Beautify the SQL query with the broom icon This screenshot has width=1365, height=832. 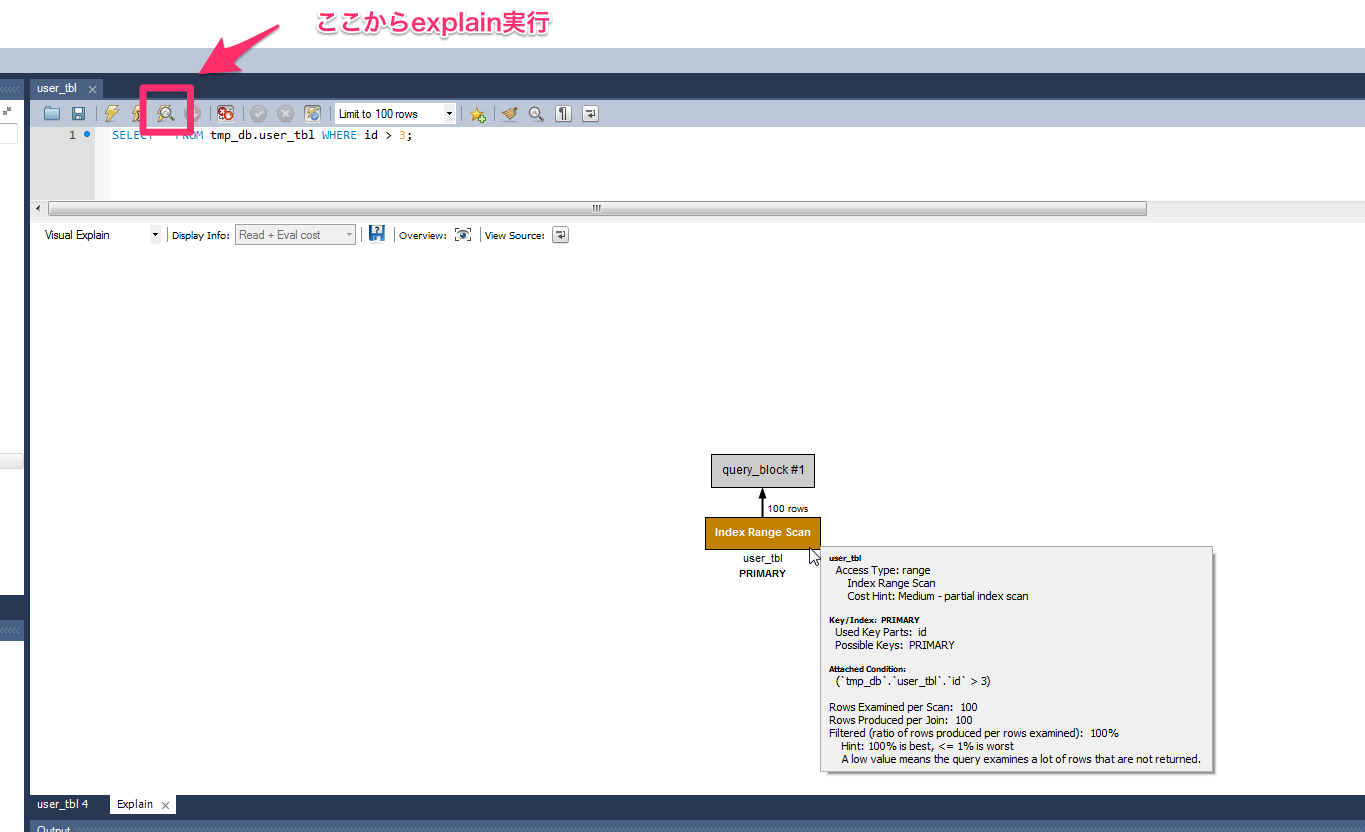coord(510,112)
